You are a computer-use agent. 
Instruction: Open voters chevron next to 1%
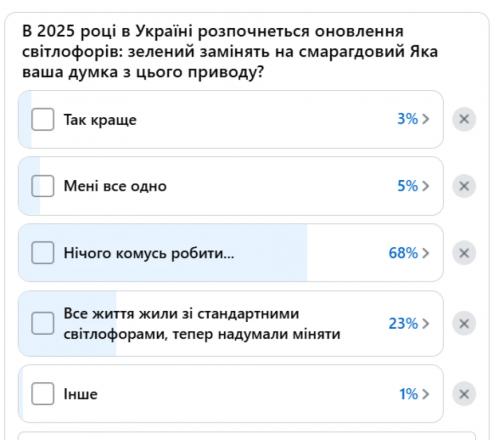[426, 394]
